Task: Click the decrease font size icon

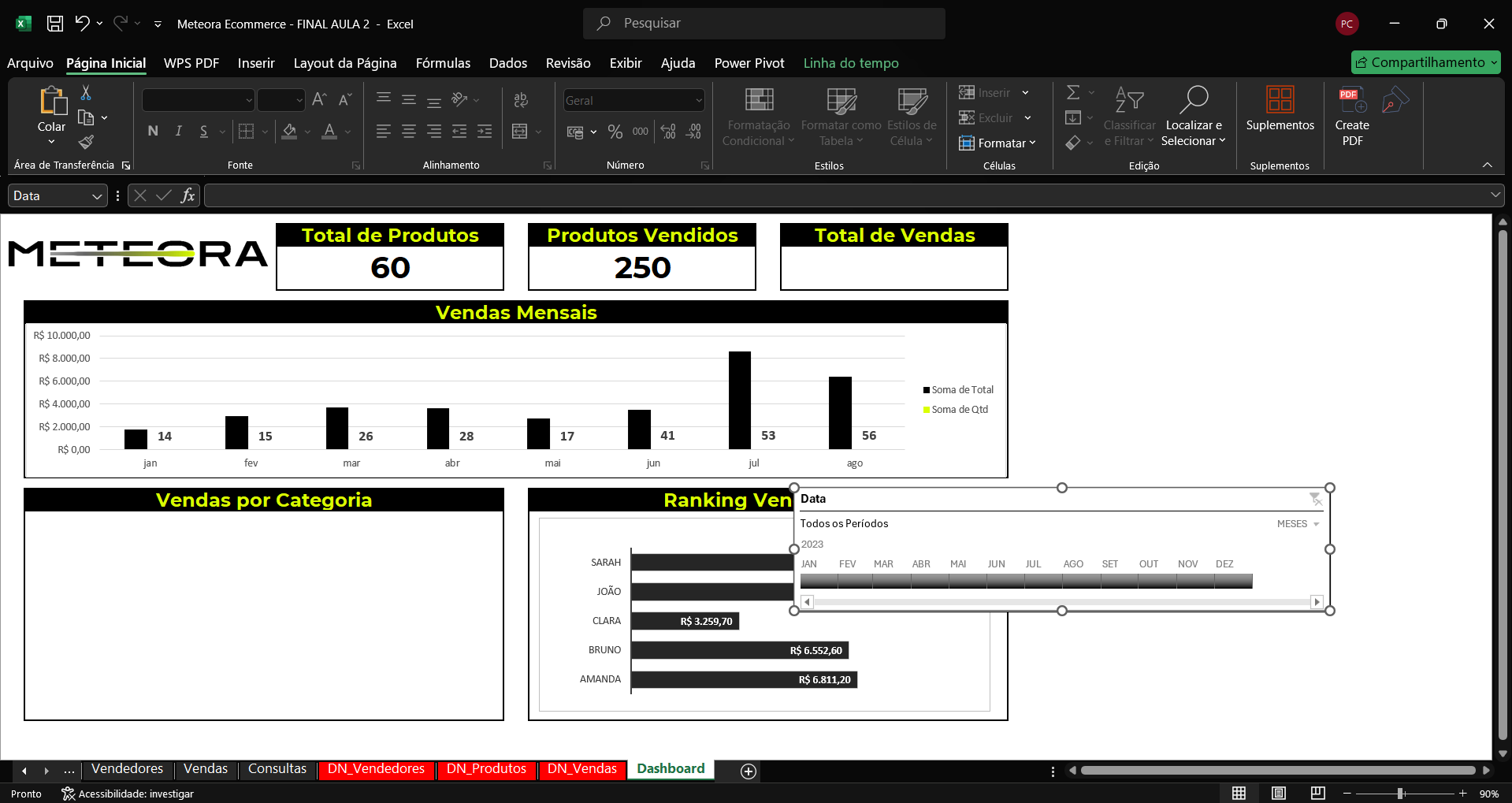Action: point(344,100)
